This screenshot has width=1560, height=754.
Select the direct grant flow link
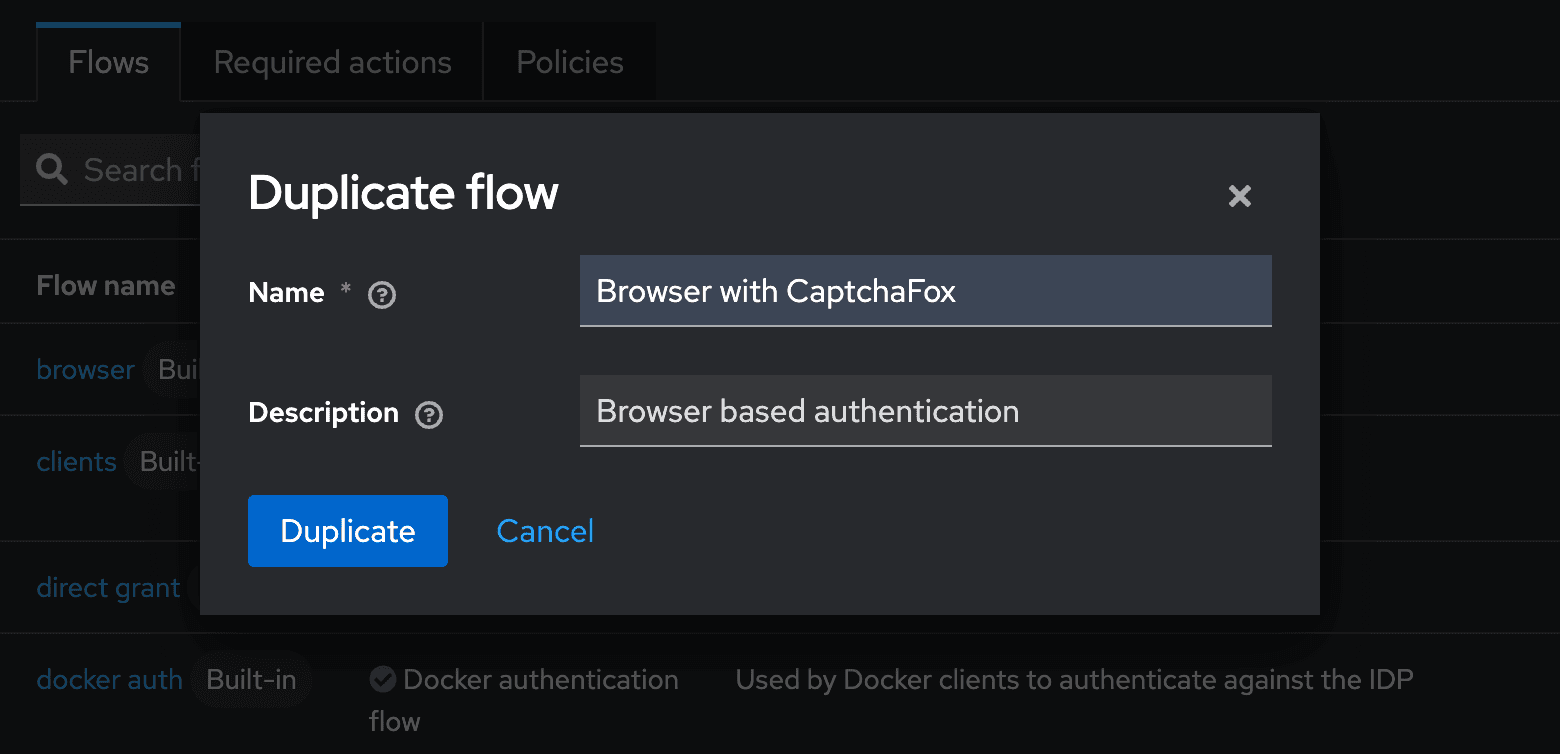point(108,588)
